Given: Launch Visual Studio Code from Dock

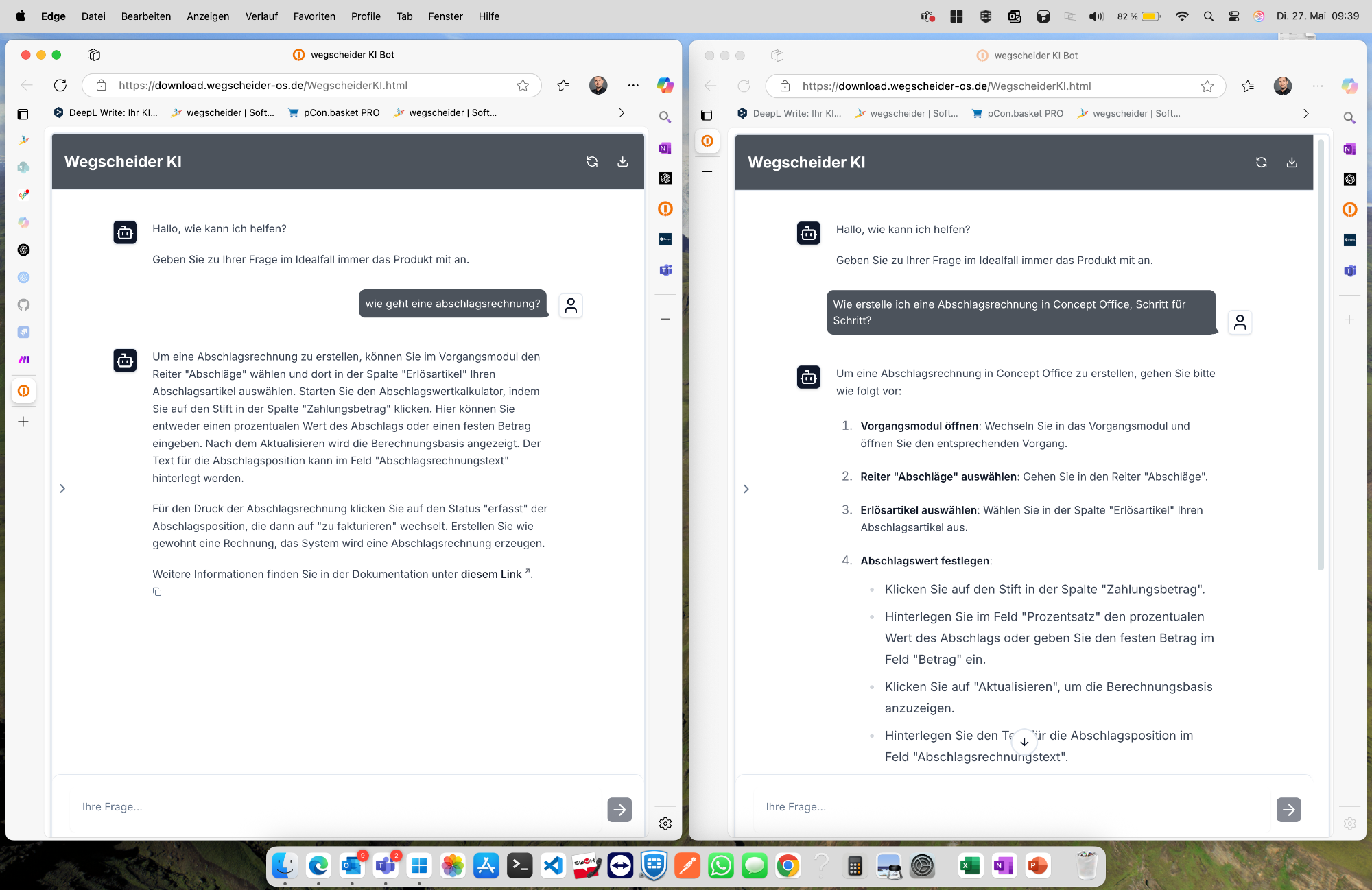Looking at the screenshot, I should pos(553,866).
